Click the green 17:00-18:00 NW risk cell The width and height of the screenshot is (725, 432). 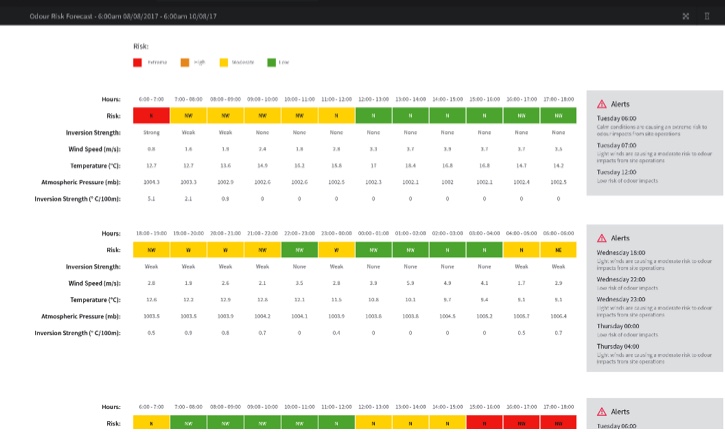point(558,116)
